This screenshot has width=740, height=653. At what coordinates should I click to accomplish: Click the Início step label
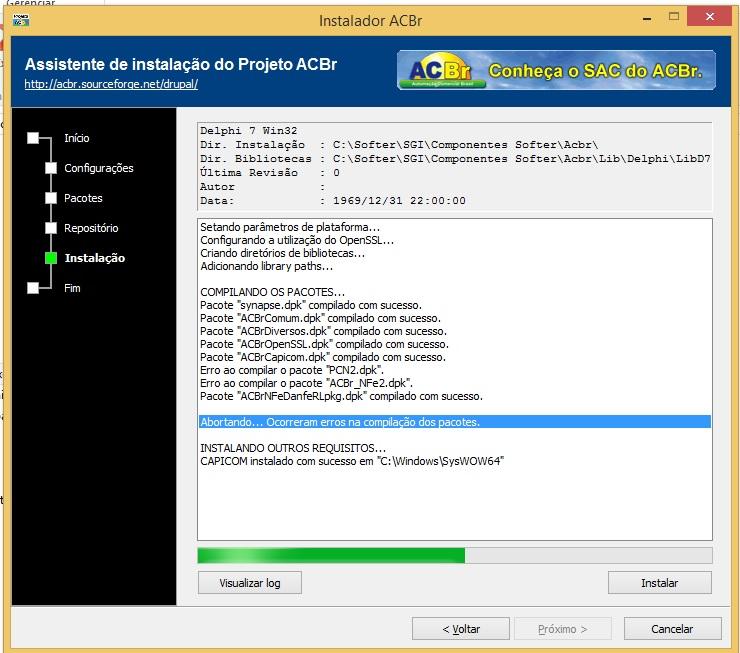76,138
